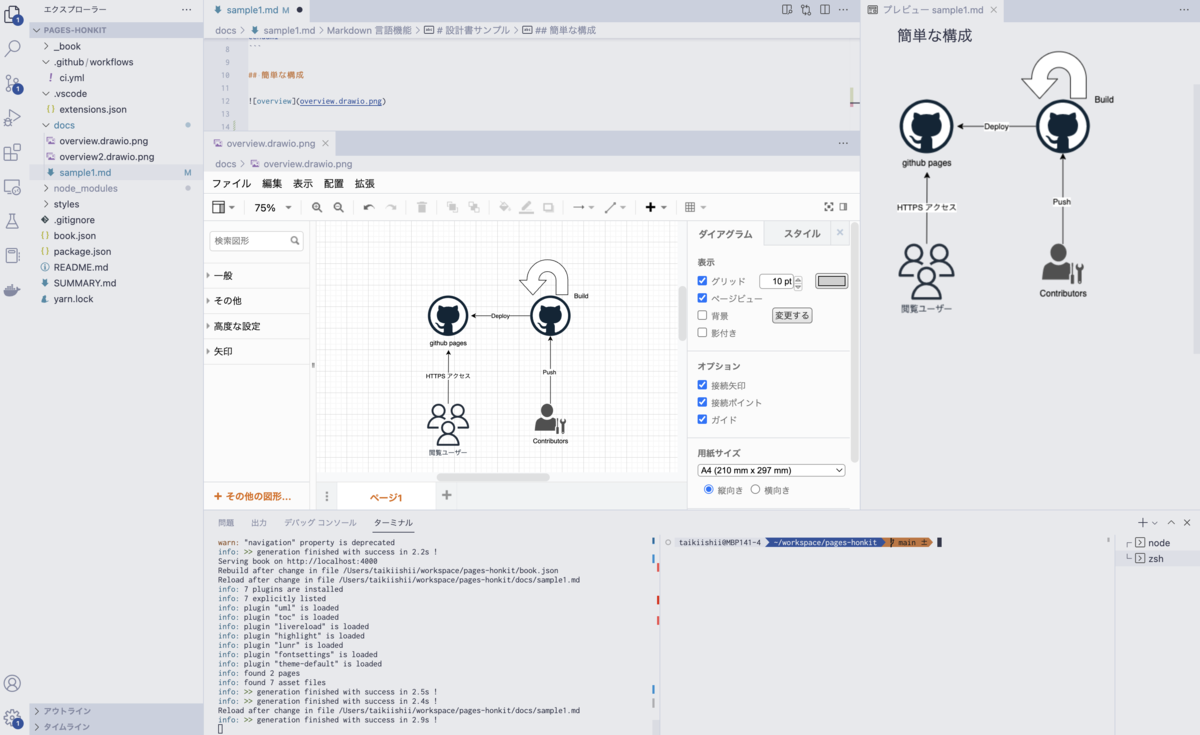Click the search magnifier in shape search box
Image resolution: width=1200 pixels, height=735 pixels.
coord(295,241)
